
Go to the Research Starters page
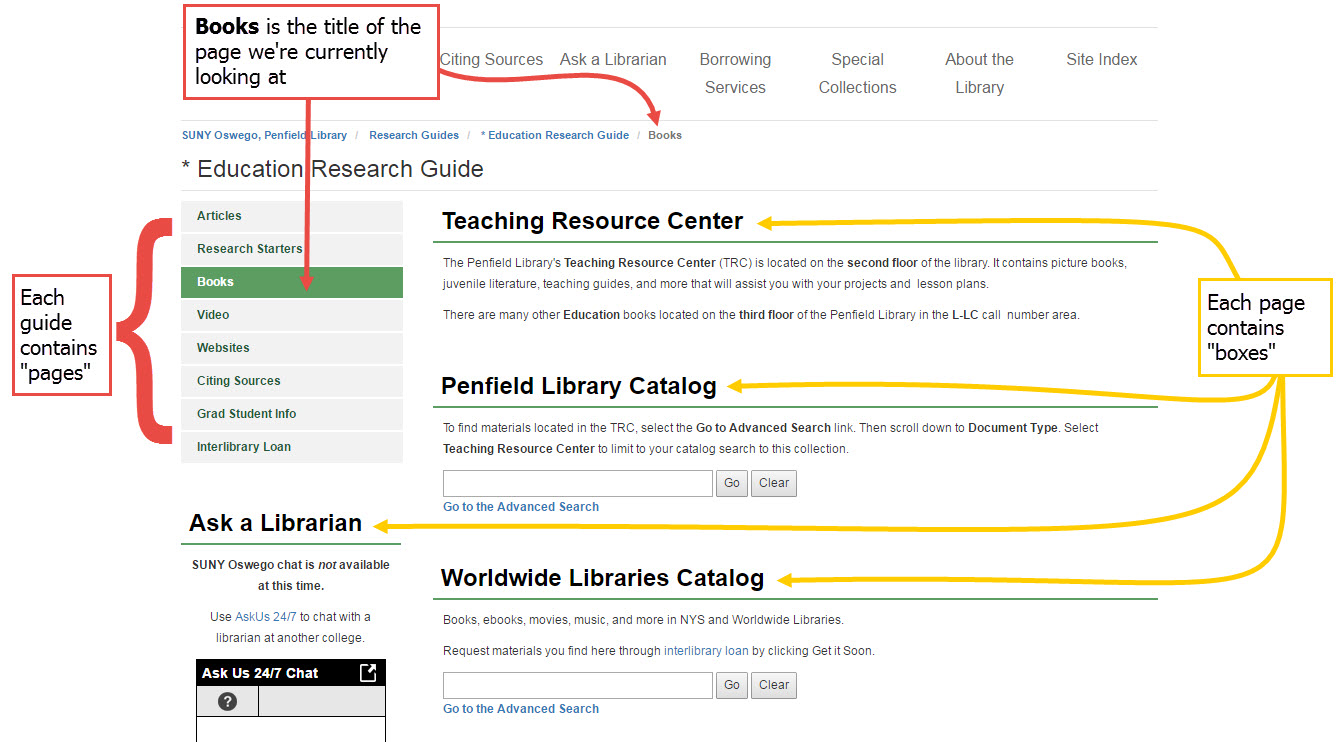(x=249, y=248)
